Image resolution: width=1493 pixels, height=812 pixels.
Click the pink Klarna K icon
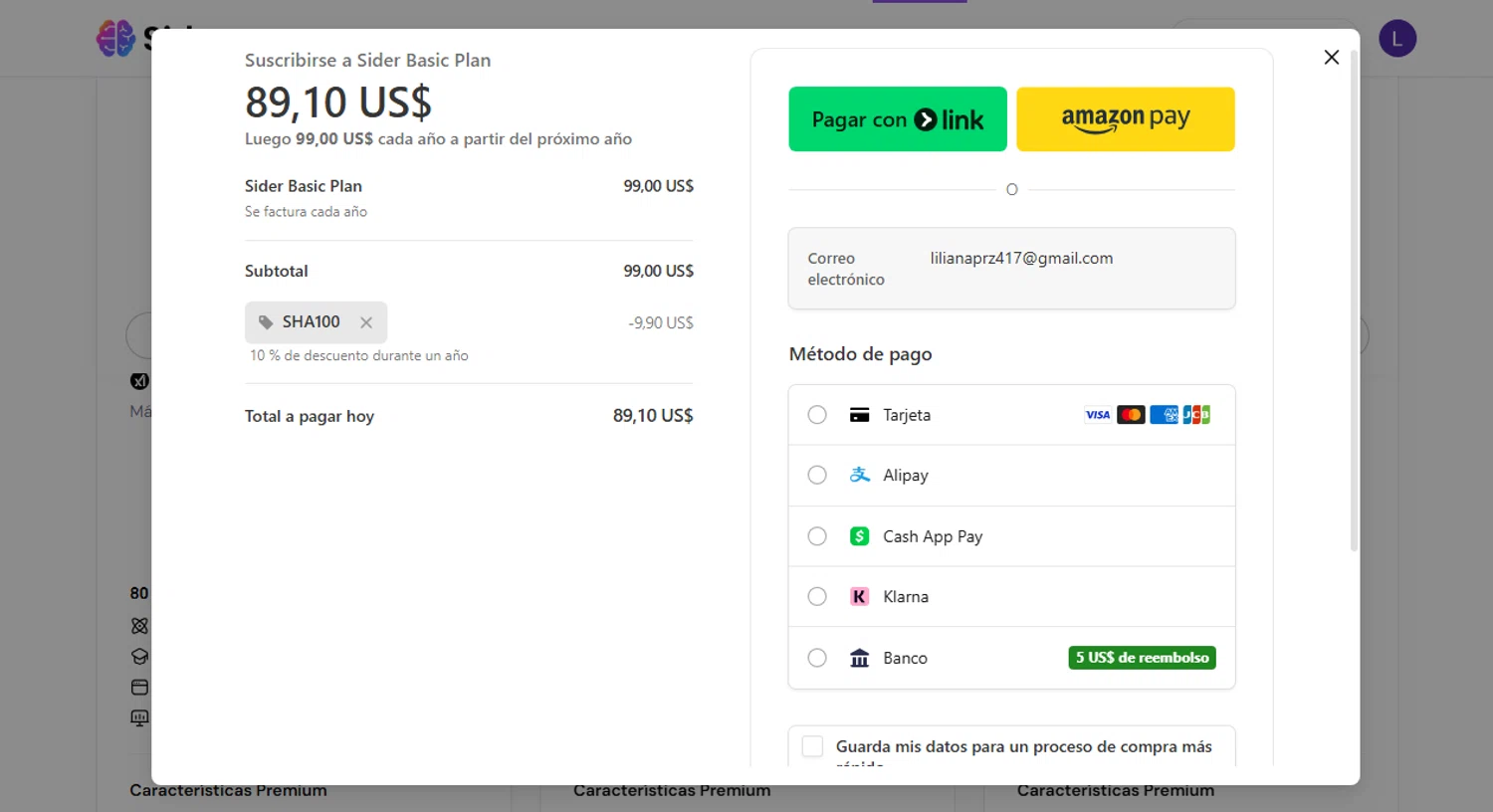(860, 597)
